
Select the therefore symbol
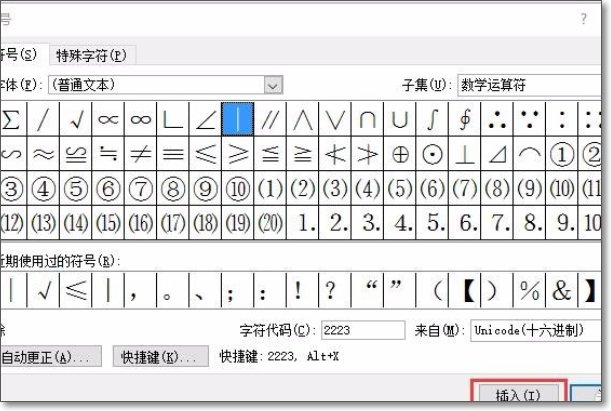[497, 119]
